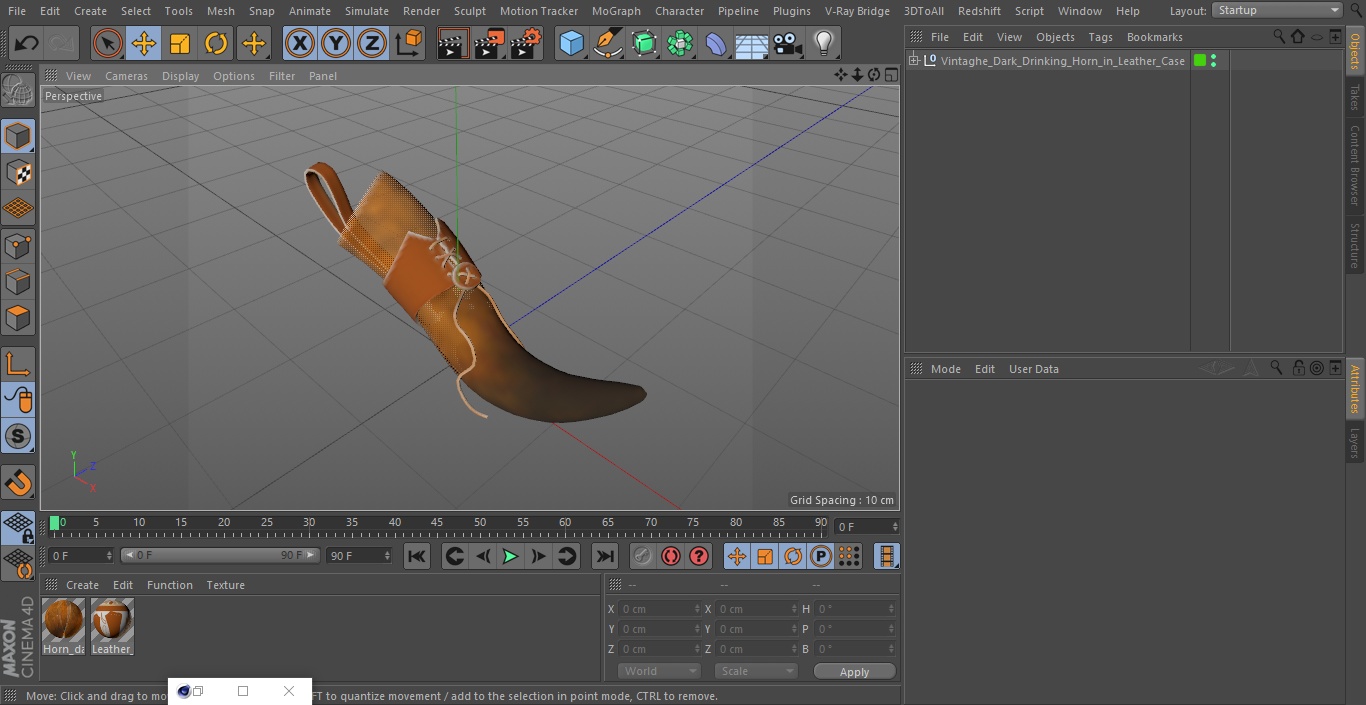Viewport: 1366px width, 705px height.
Task: Open the Mesh menu
Action: coord(220,11)
